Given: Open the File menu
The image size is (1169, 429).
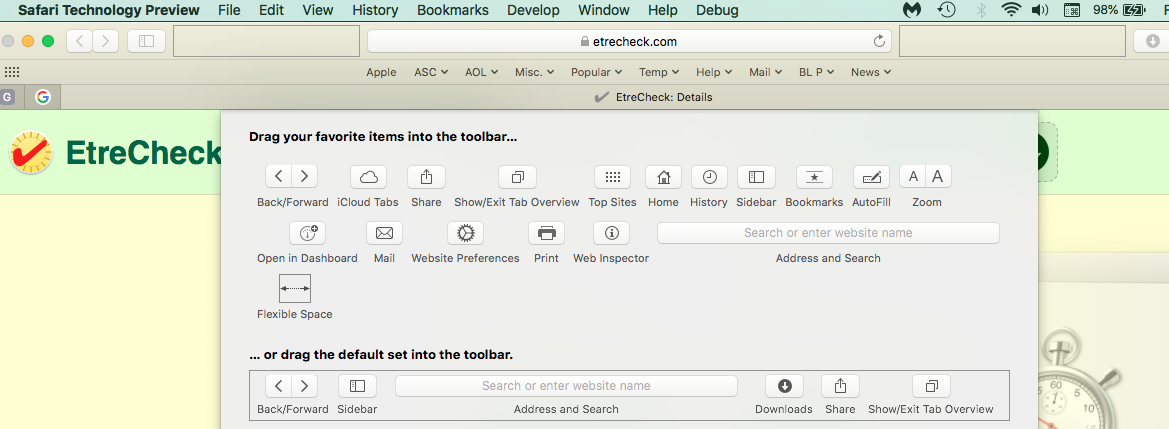Looking at the screenshot, I should tap(229, 10).
